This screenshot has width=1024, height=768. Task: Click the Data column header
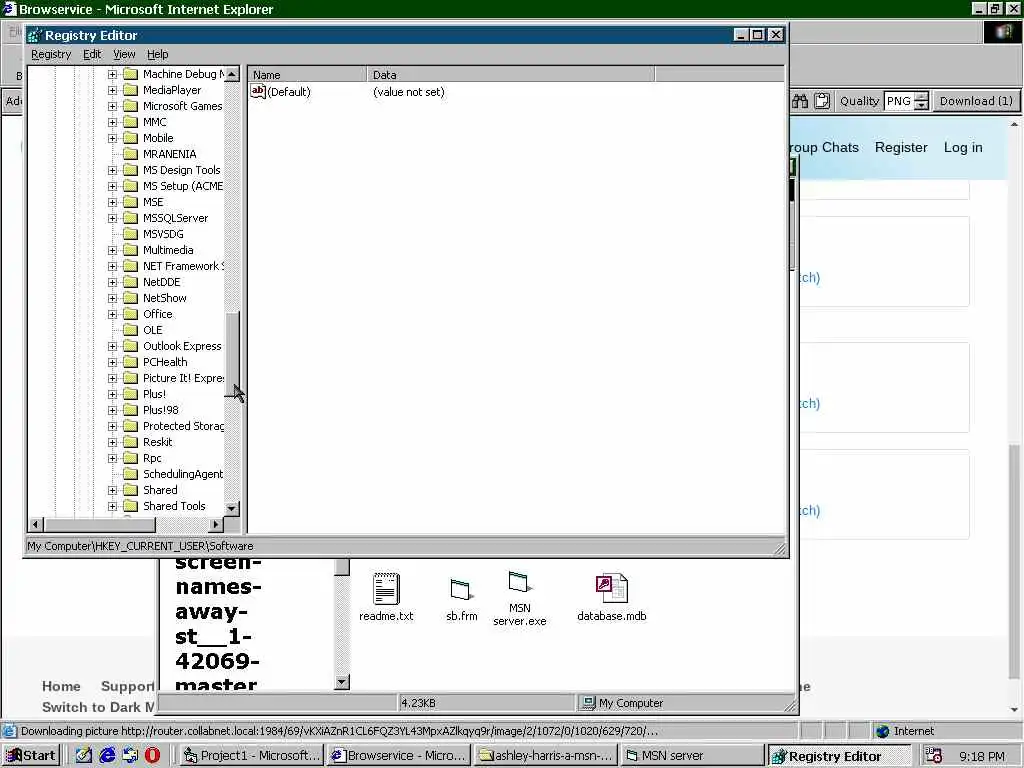coord(510,74)
